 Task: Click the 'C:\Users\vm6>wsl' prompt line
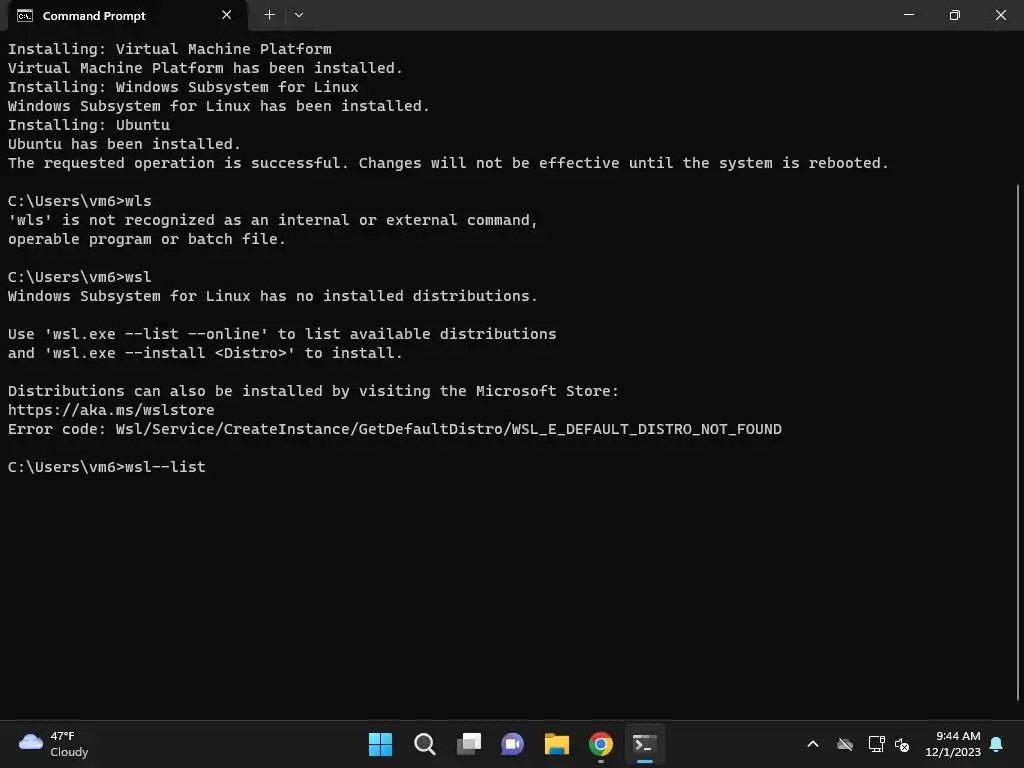[80, 277]
